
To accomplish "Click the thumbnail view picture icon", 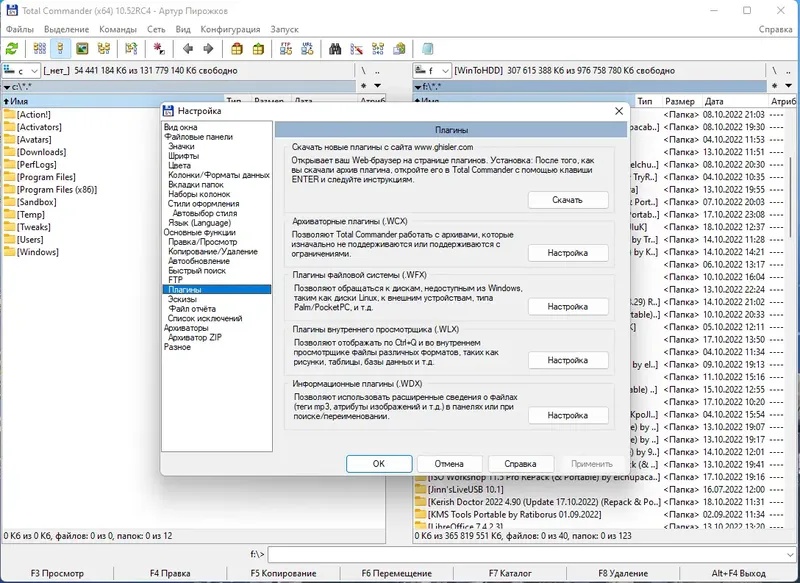I will tap(82, 49).
